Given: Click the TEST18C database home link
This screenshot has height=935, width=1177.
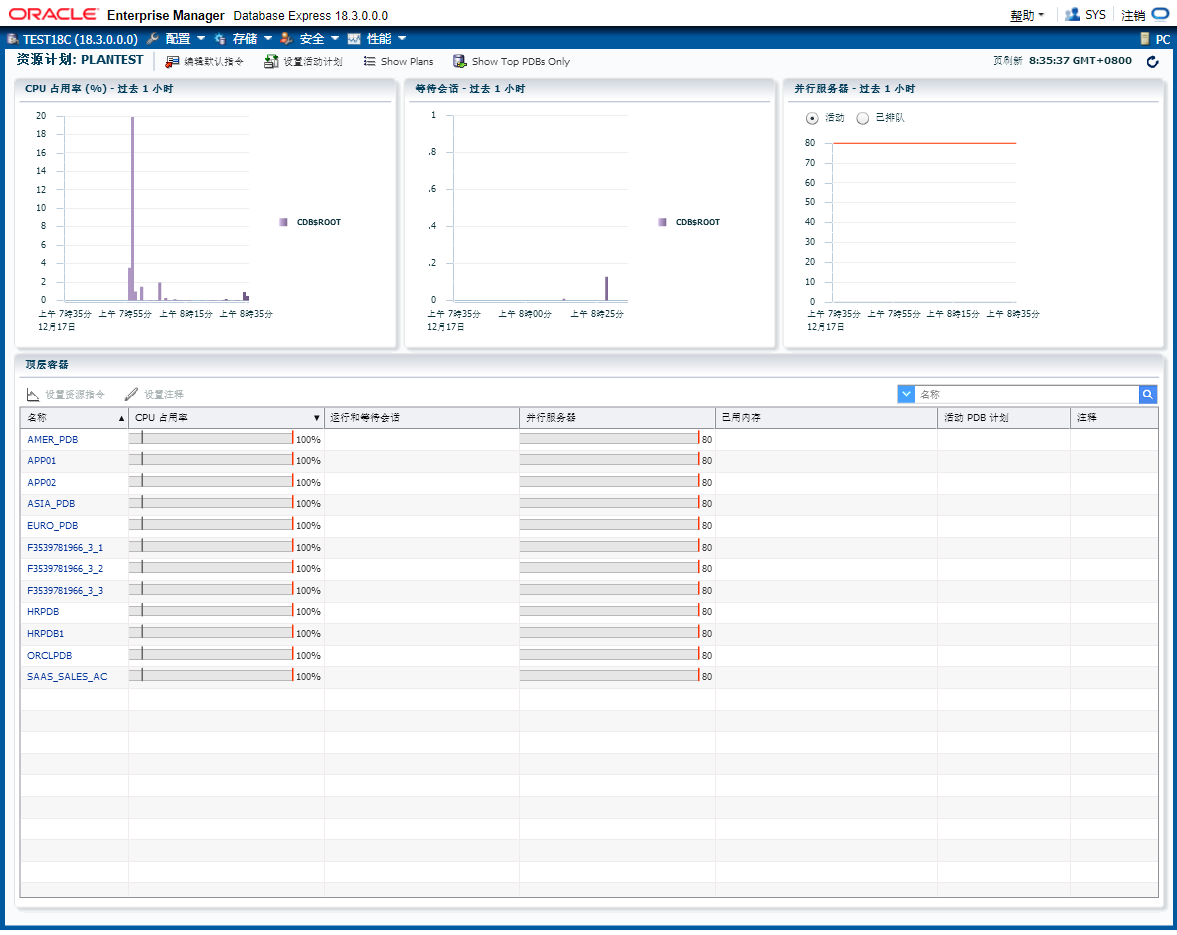Looking at the screenshot, I should (80, 39).
